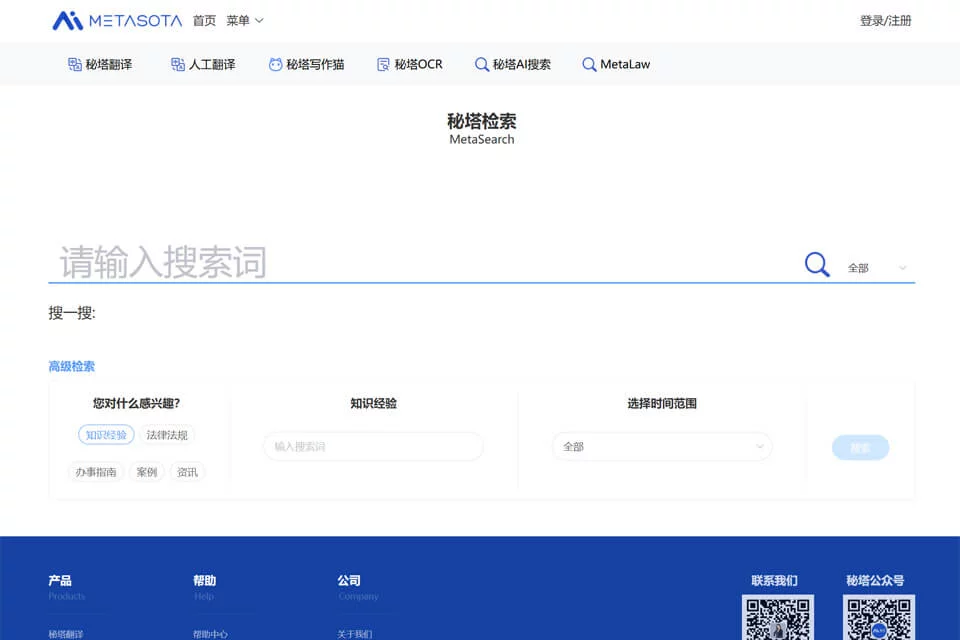Image resolution: width=960 pixels, height=640 pixels.
Task: Open the 秘塔写作猫 cat icon
Action: (x=276, y=64)
